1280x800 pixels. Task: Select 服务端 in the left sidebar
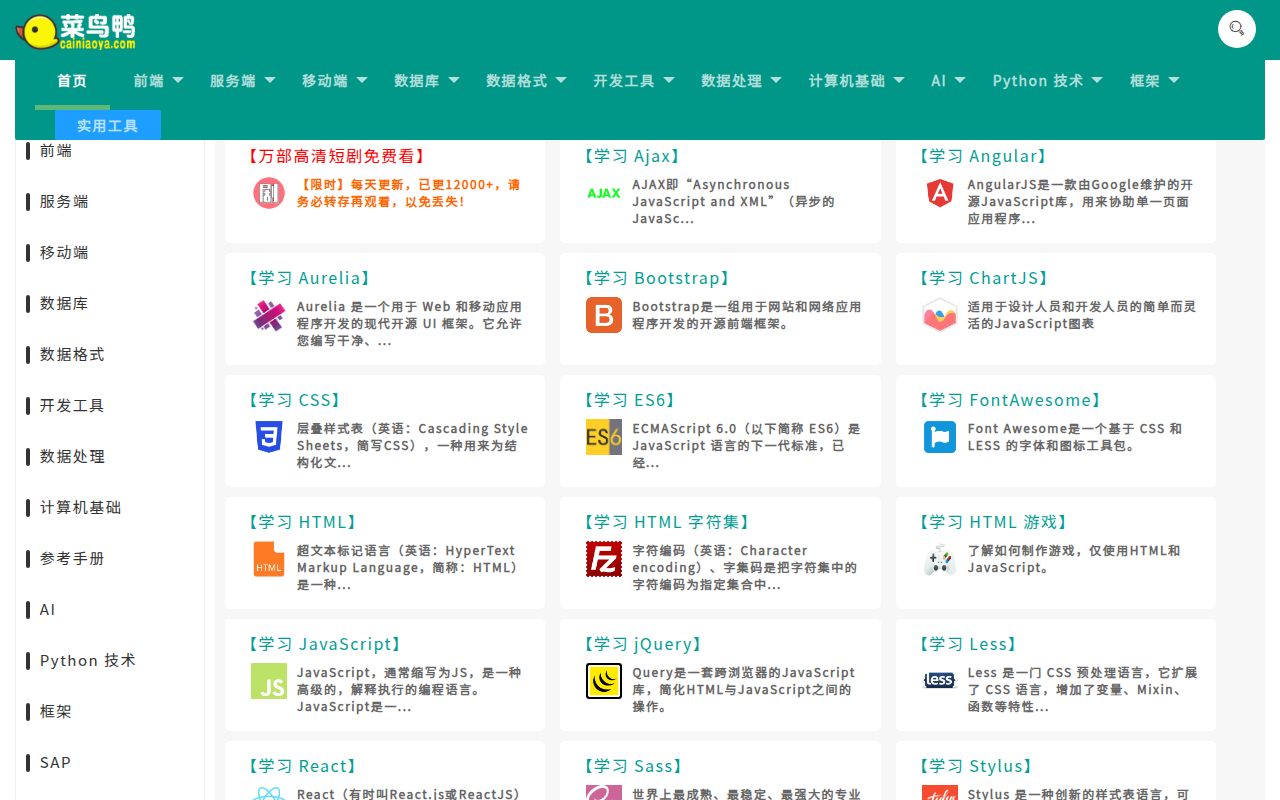click(64, 202)
